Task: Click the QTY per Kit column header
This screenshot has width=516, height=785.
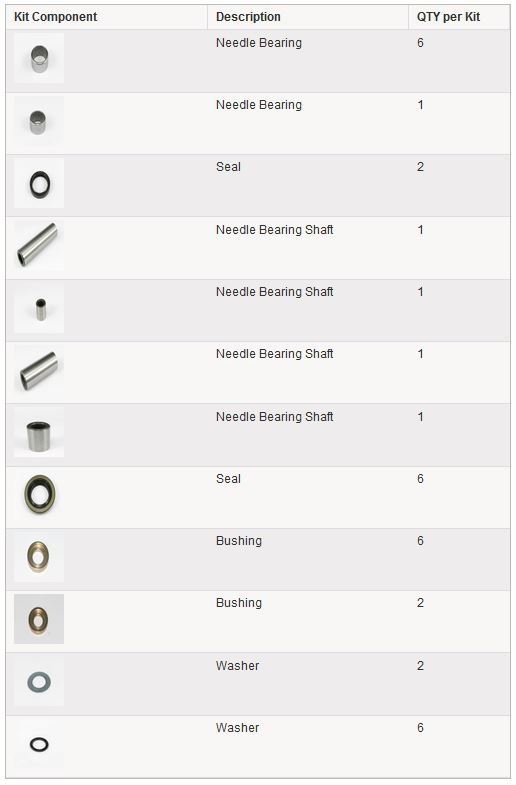Action: point(448,17)
